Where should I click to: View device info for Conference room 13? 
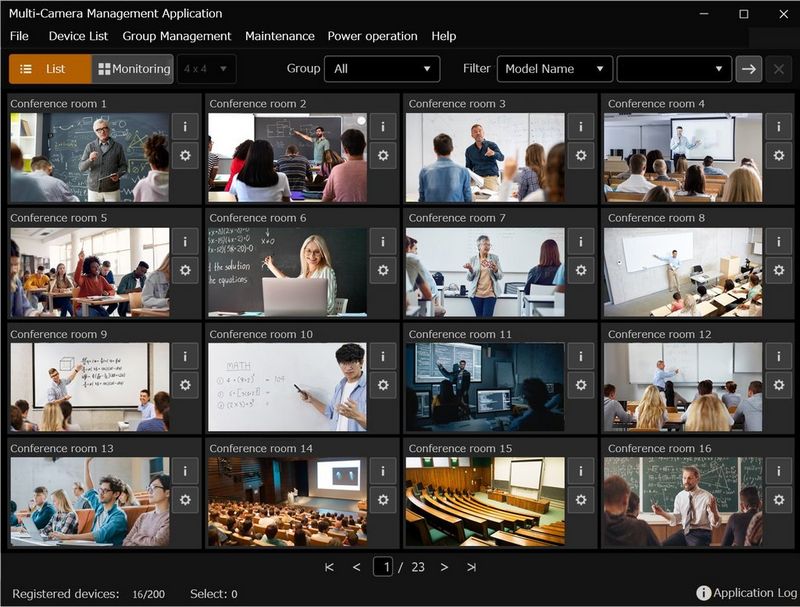tap(184, 469)
